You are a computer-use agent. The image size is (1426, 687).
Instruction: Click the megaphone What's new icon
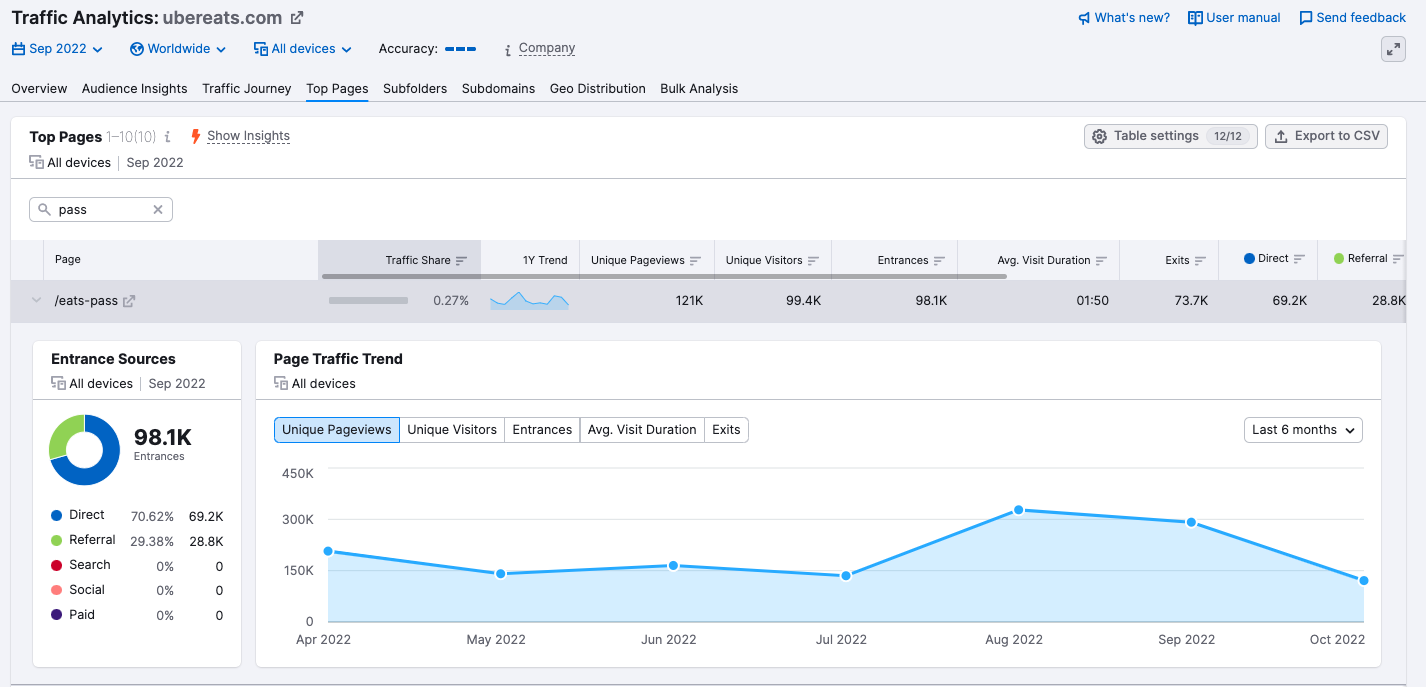coord(1084,18)
